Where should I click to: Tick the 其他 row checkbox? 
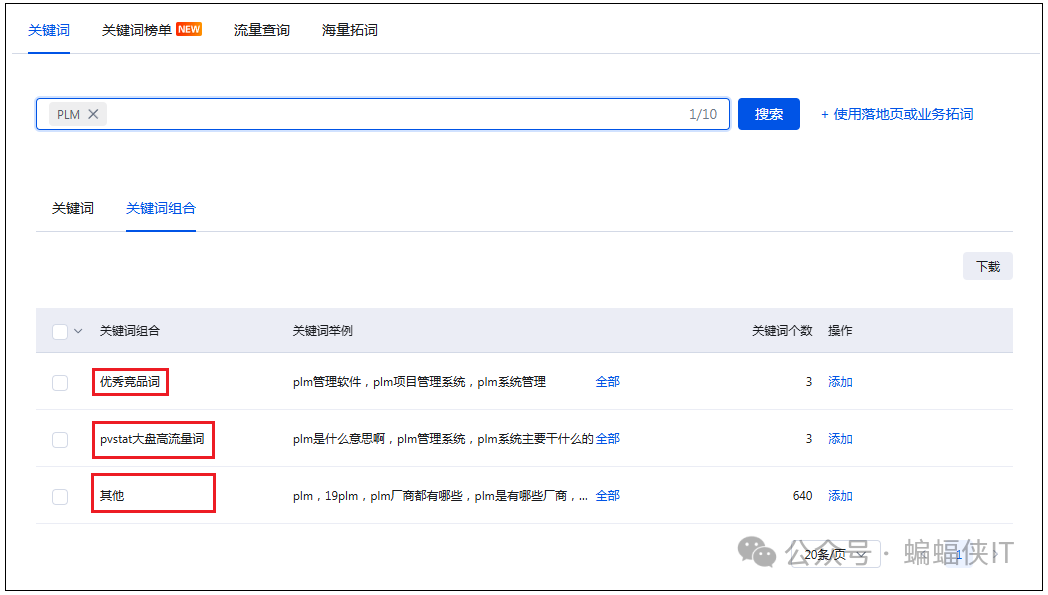[60, 496]
